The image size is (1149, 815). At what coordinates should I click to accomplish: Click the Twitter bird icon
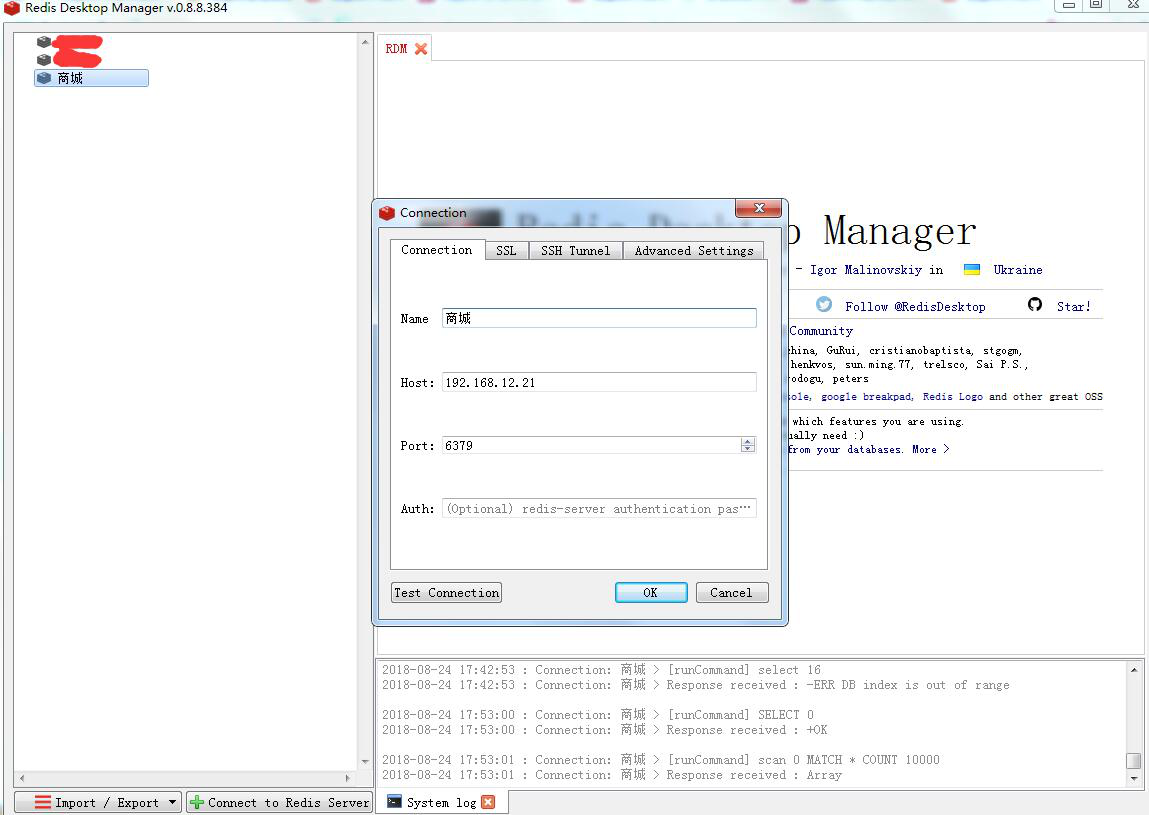824,305
